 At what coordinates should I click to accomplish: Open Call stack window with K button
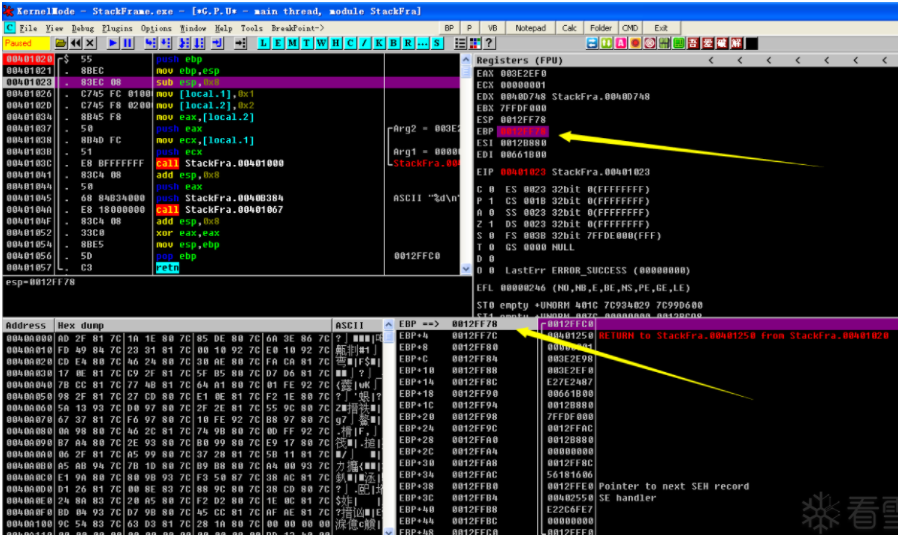click(379, 43)
